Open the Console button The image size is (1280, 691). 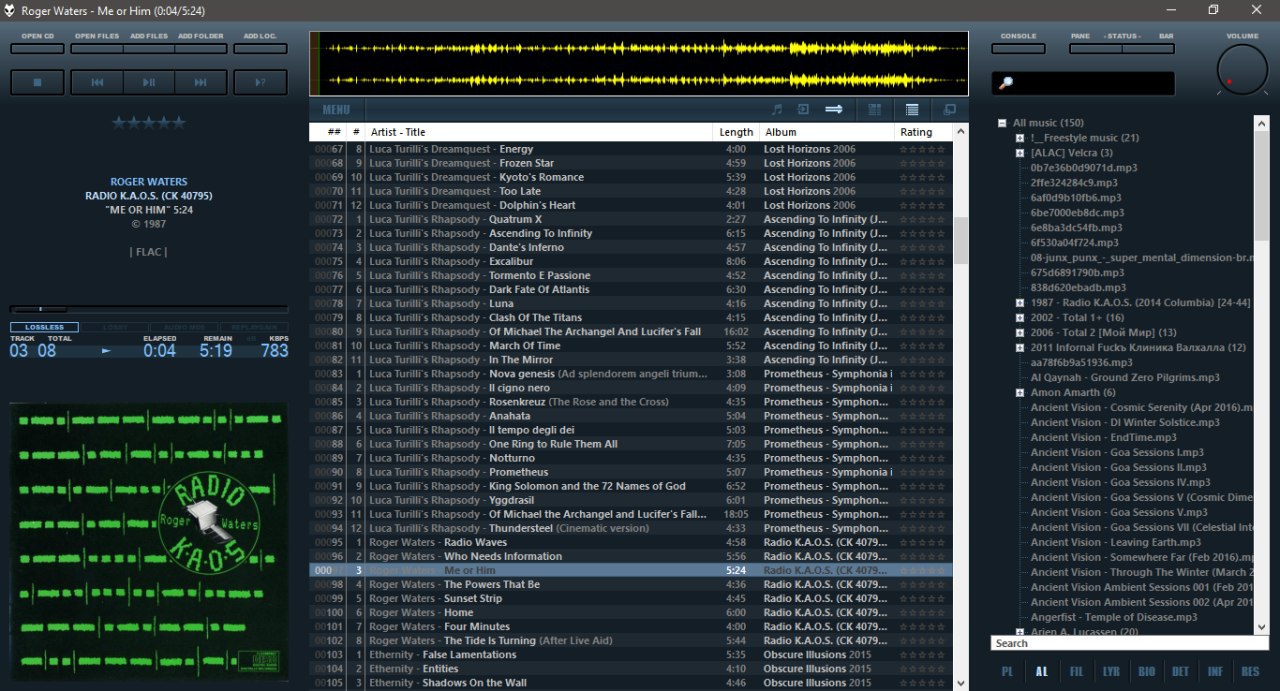point(1018,48)
